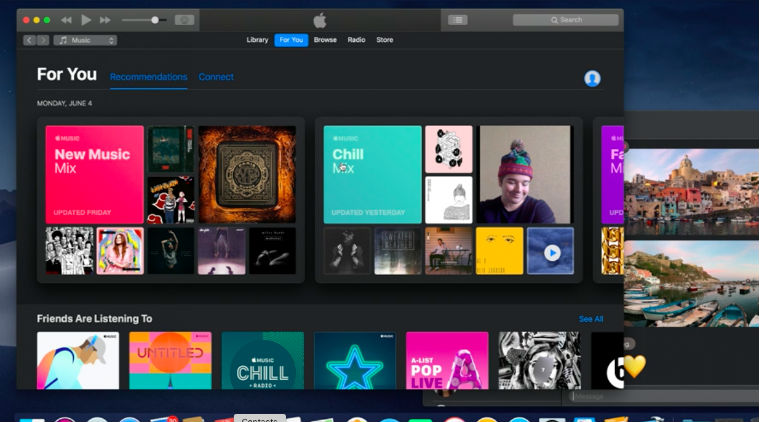Open the A-List Pop Live tile

coord(447,360)
